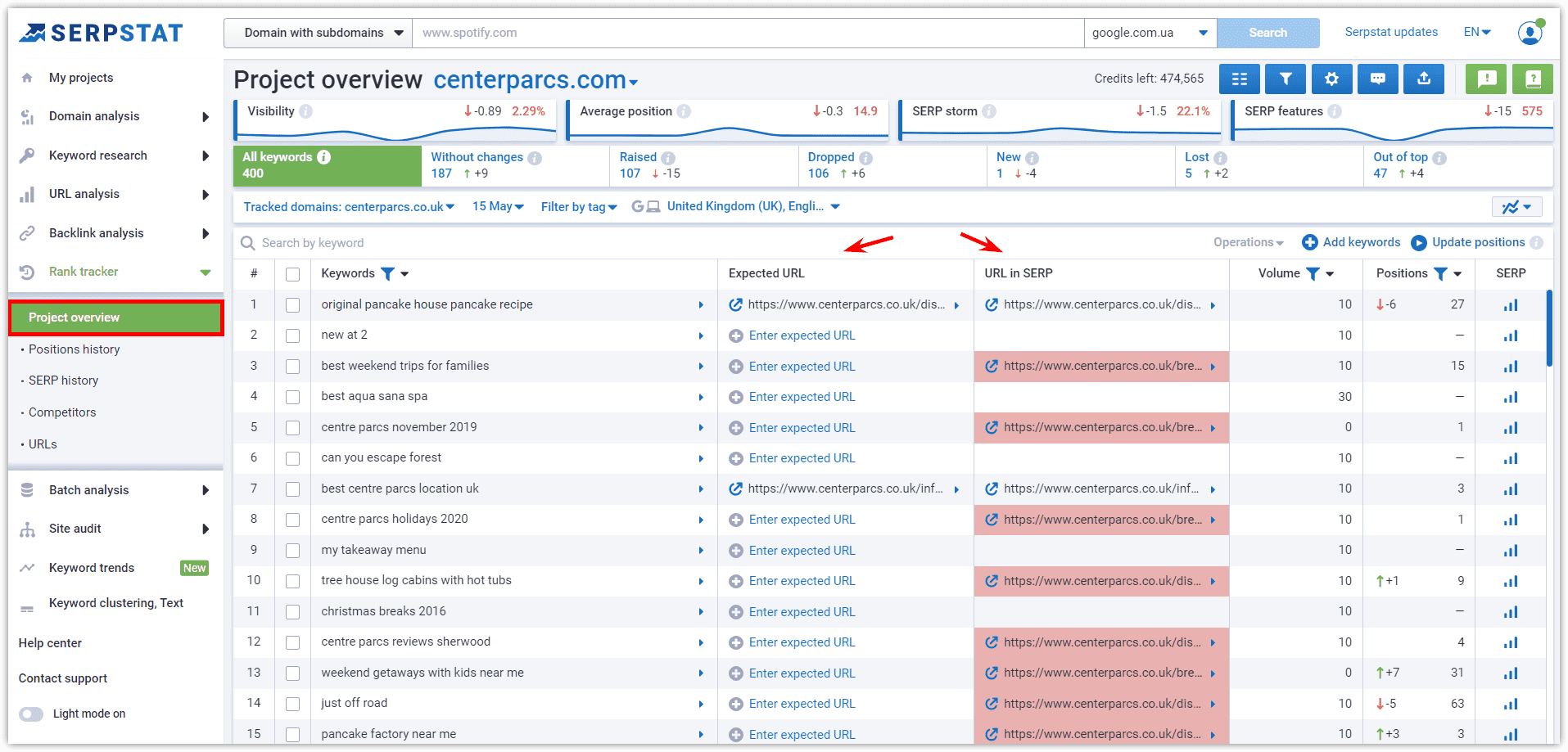
Task: Open the United Kingdom region dropdown
Action: pyautogui.click(x=753, y=206)
